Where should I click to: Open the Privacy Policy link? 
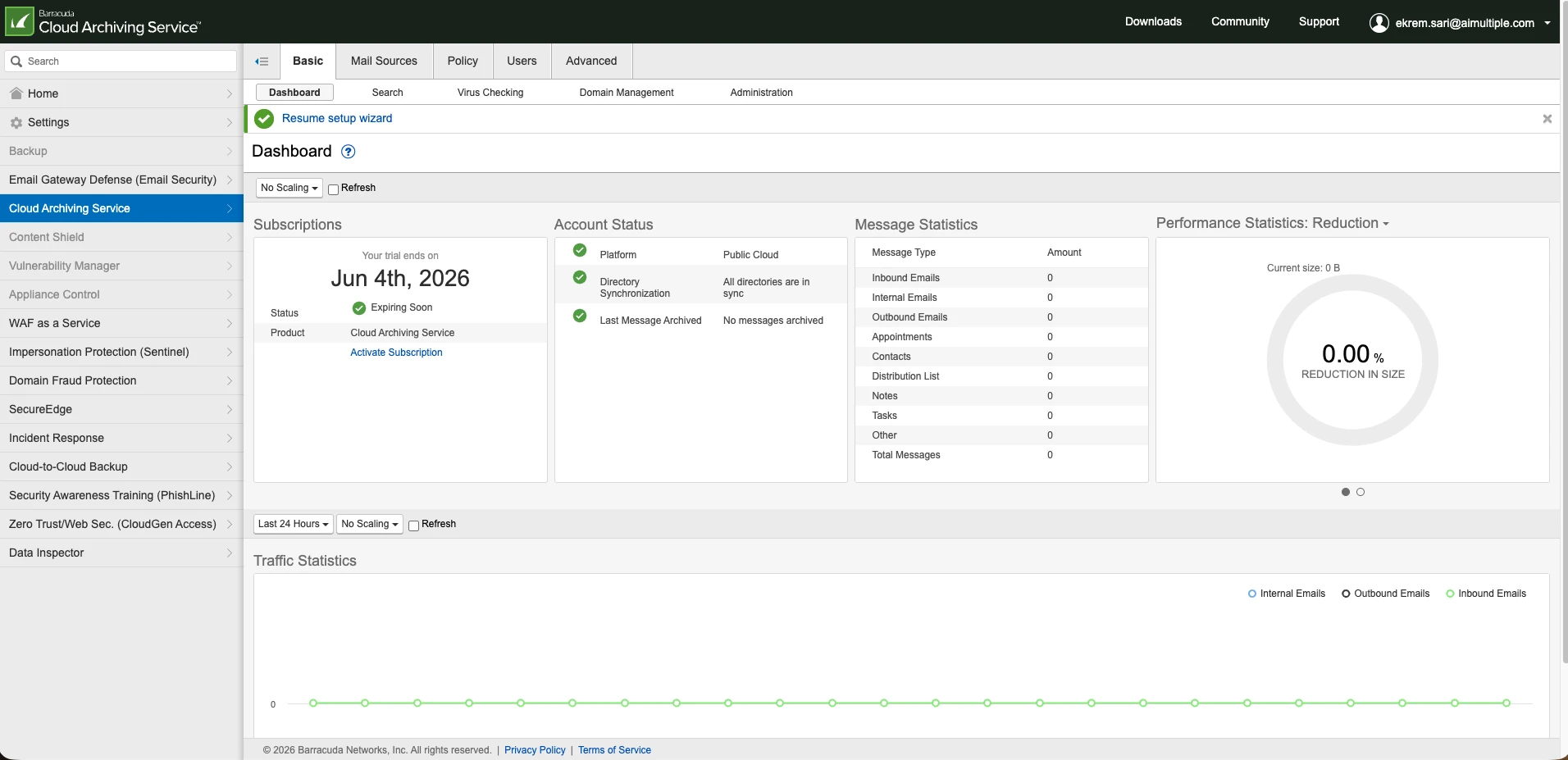pyautogui.click(x=535, y=750)
